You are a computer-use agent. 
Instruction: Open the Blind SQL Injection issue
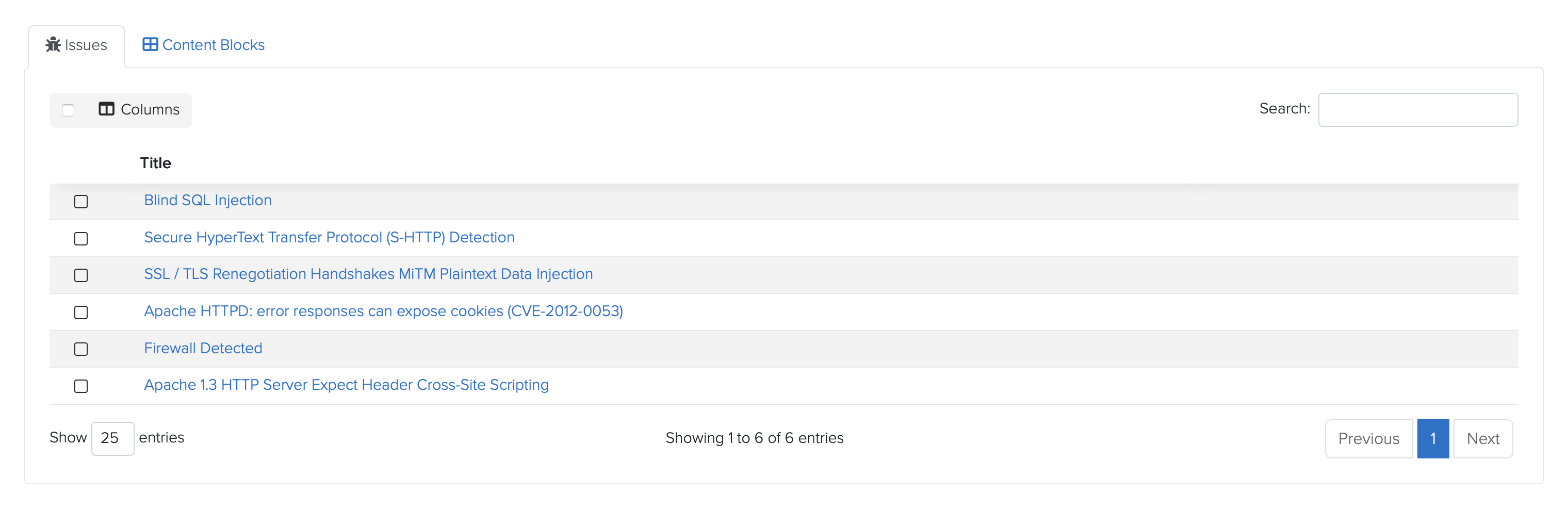click(207, 200)
